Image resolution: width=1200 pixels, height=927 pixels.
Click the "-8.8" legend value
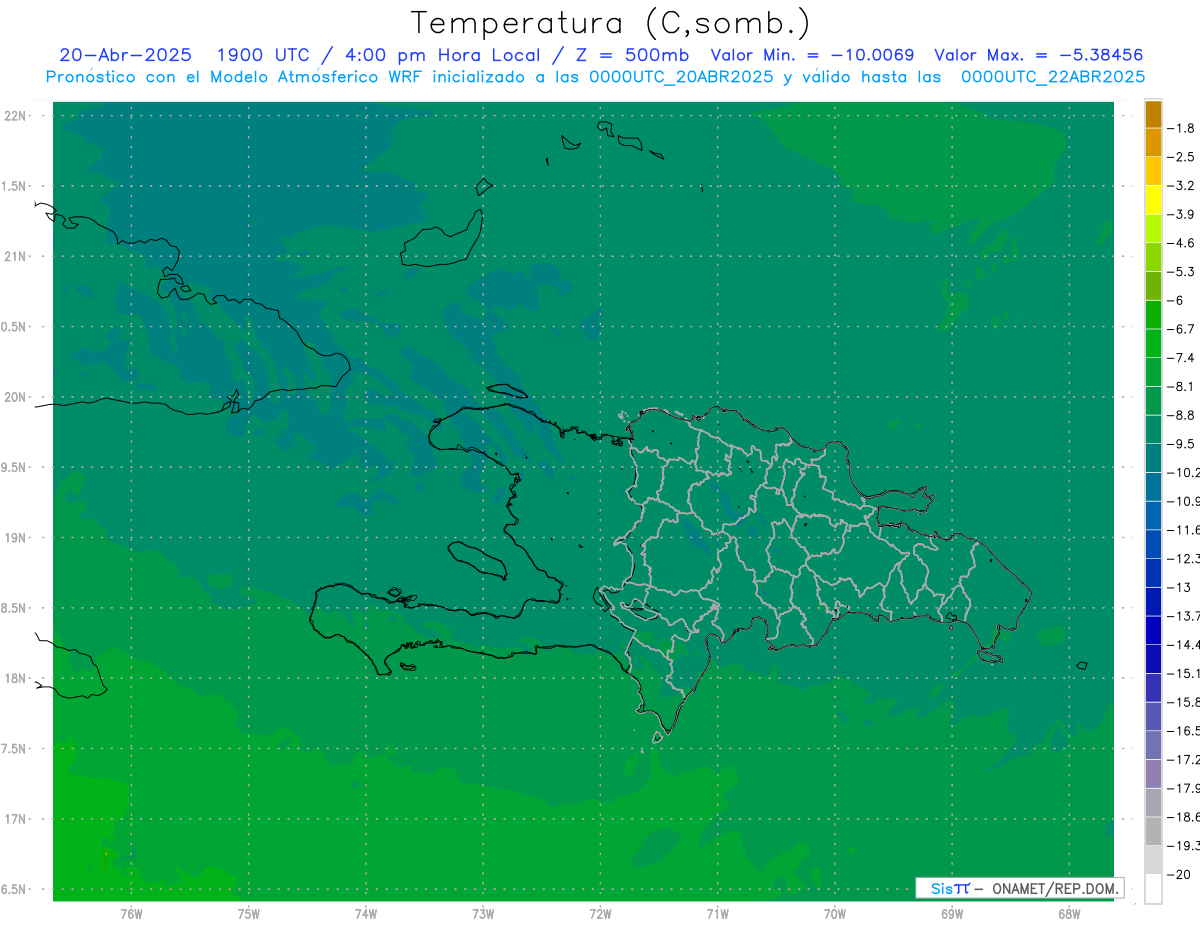[x=1182, y=415]
